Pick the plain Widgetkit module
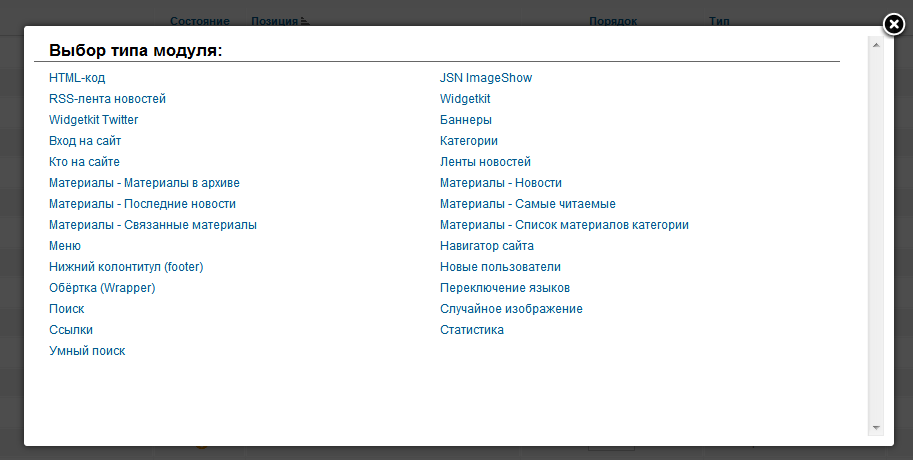 tap(465, 99)
